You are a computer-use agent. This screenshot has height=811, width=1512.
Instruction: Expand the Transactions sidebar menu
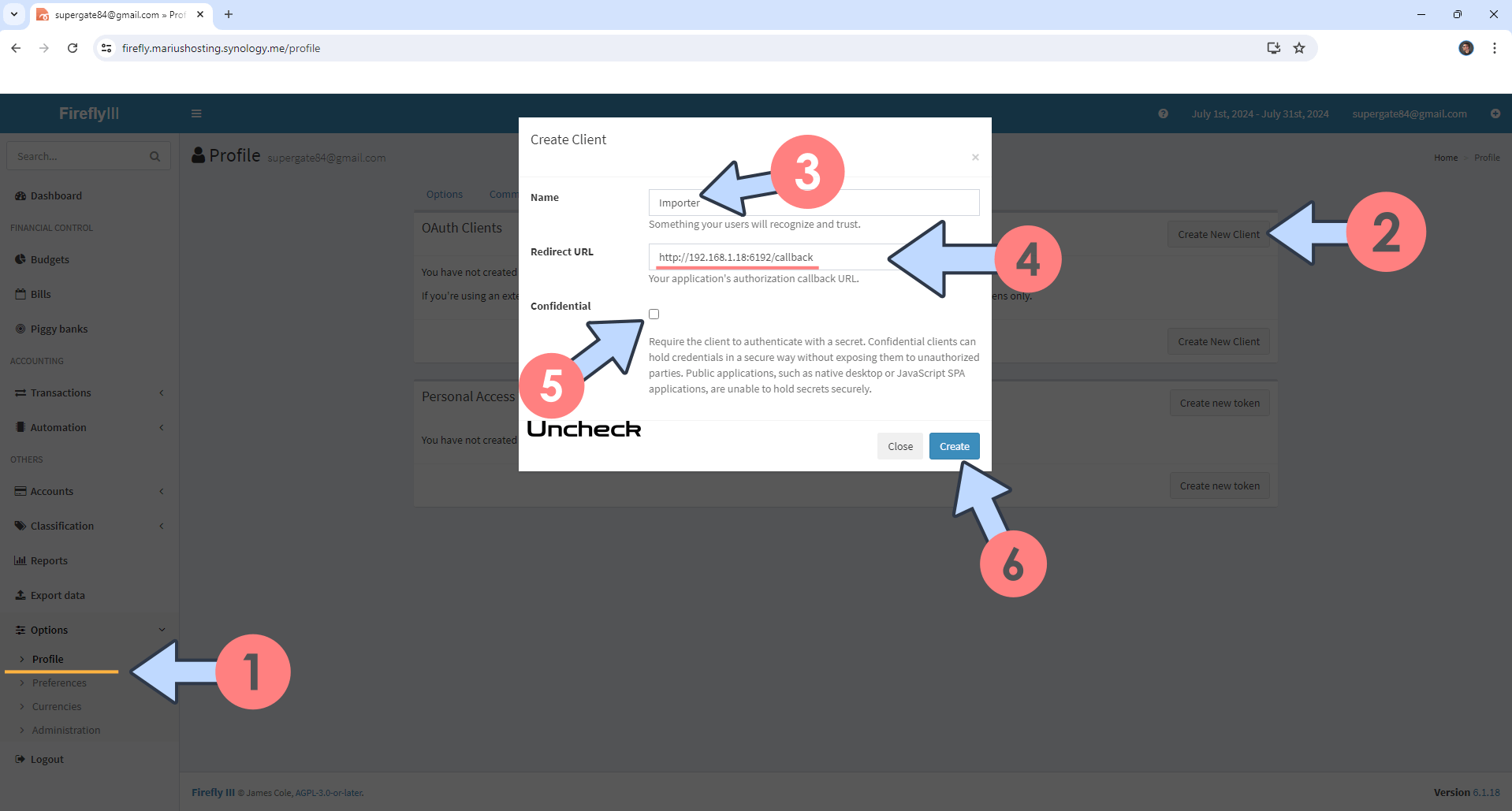pyautogui.click(x=61, y=392)
